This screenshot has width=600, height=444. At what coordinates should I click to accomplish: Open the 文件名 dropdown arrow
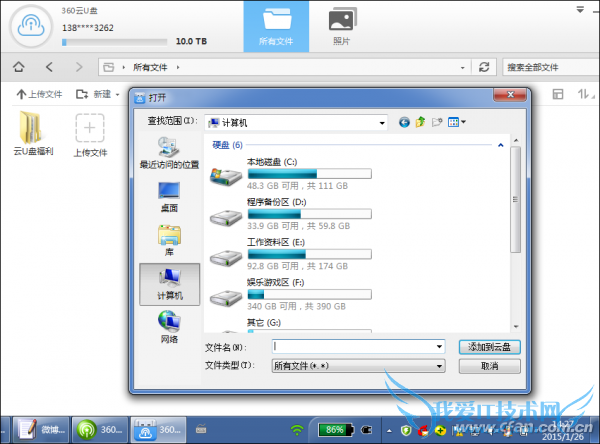click(439, 347)
